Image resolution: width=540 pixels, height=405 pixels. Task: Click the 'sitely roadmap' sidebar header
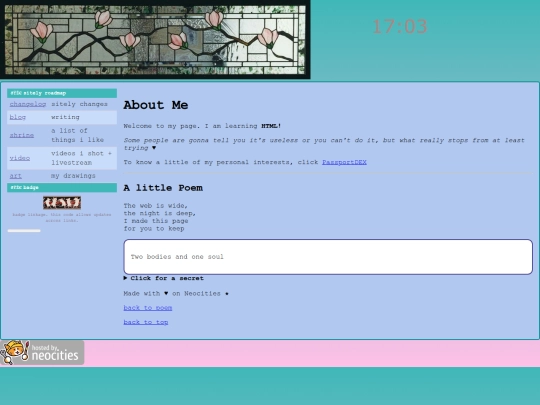tap(62, 93)
